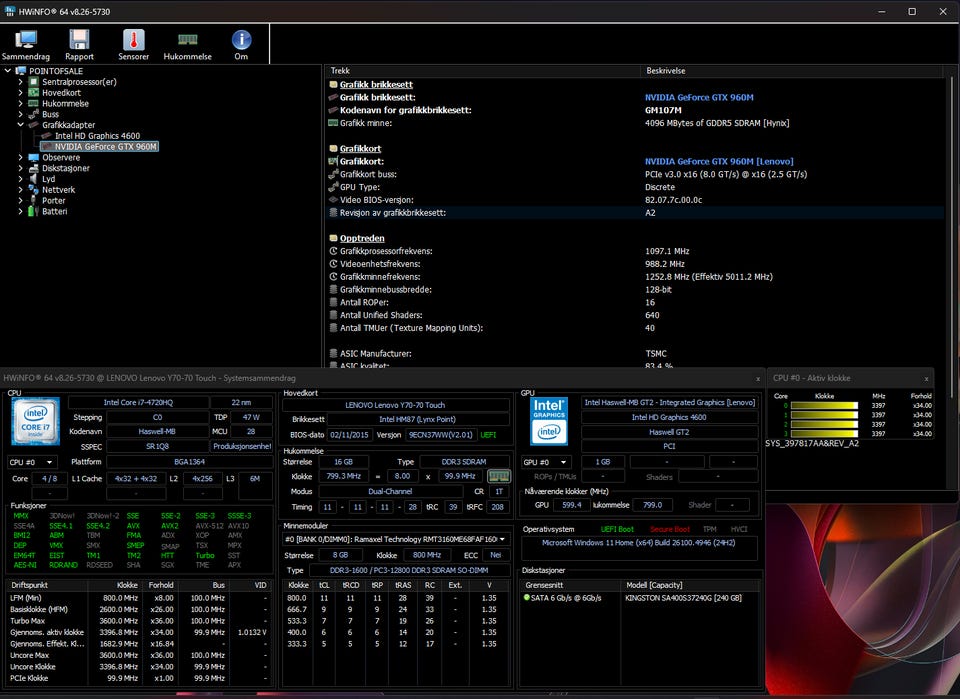
Task: Click the green SATA status indicator dot
Action: (x=527, y=597)
